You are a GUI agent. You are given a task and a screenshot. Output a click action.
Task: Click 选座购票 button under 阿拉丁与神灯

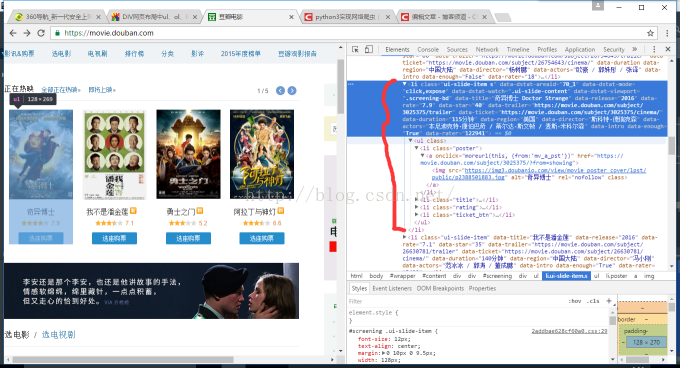(x=262, y=238)
